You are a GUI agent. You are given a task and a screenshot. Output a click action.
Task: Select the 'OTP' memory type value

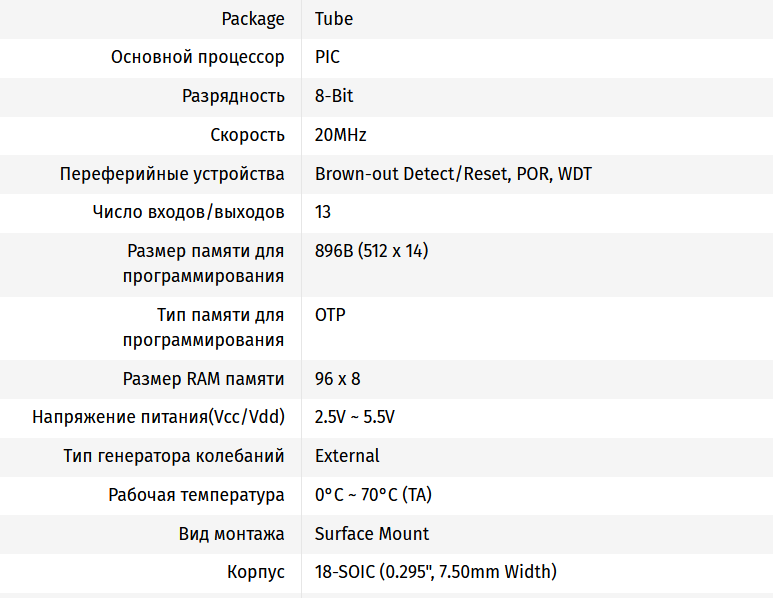tap(330, 315)
